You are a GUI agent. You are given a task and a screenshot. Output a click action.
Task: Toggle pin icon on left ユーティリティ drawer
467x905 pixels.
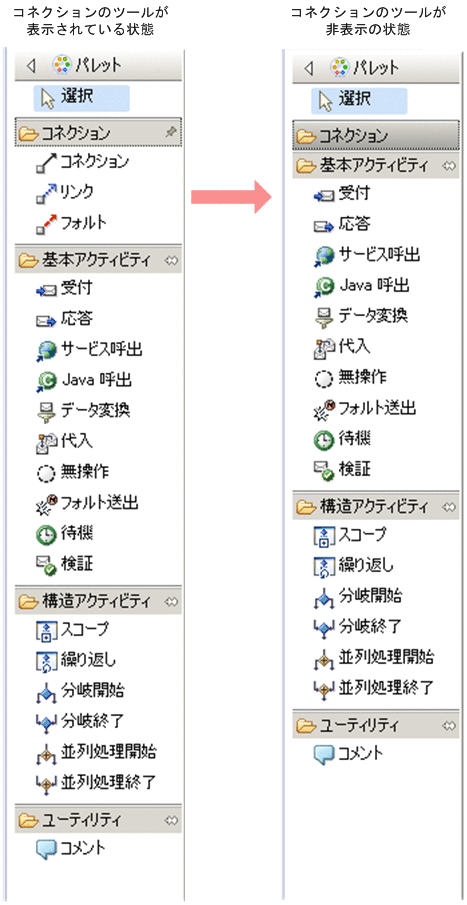172,820
